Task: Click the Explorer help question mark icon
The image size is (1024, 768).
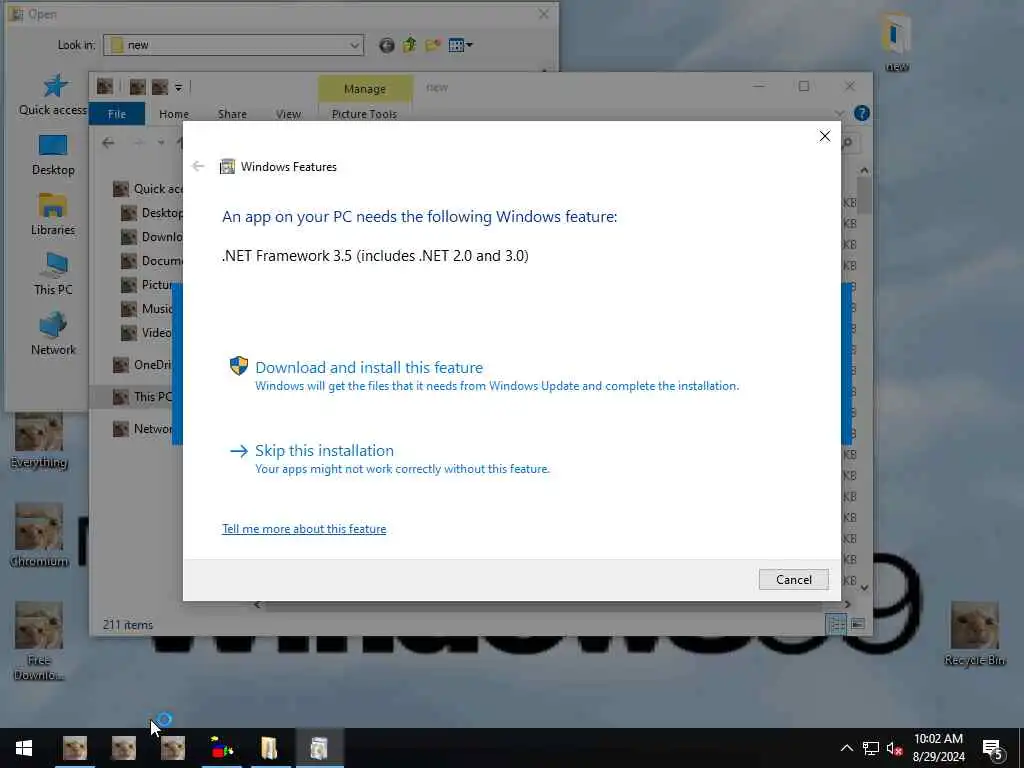Action: pos(861,114)
